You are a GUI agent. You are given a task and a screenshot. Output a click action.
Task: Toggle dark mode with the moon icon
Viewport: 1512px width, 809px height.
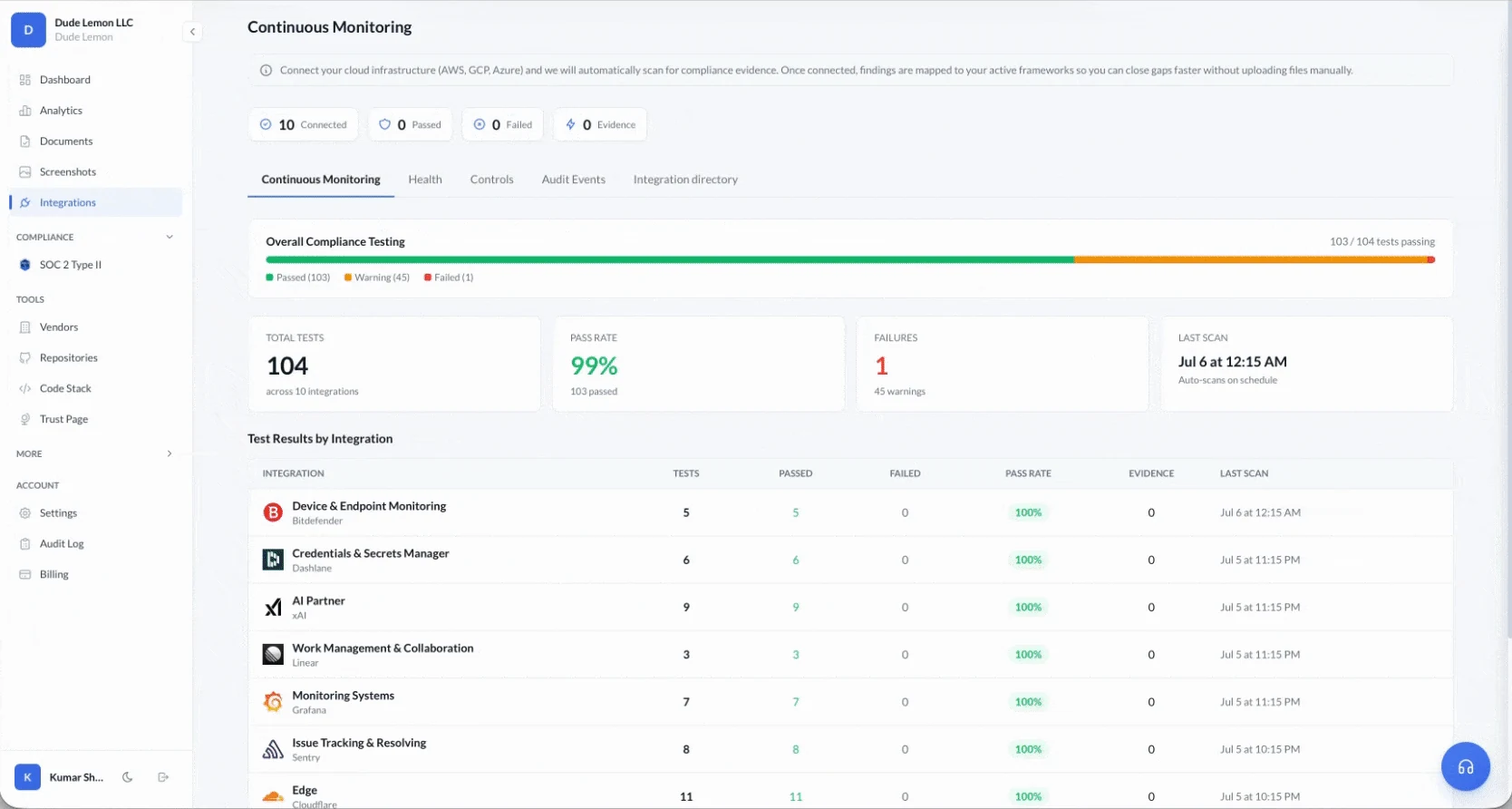128,777
